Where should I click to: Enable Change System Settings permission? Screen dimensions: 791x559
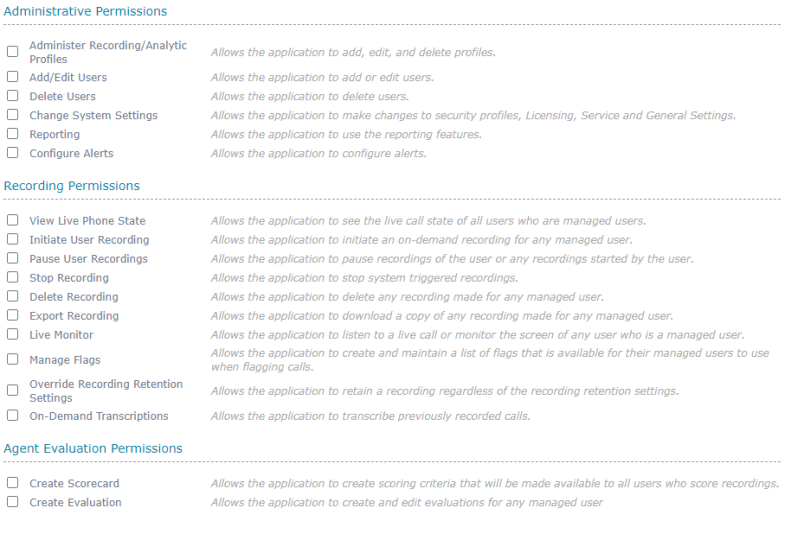12,115
